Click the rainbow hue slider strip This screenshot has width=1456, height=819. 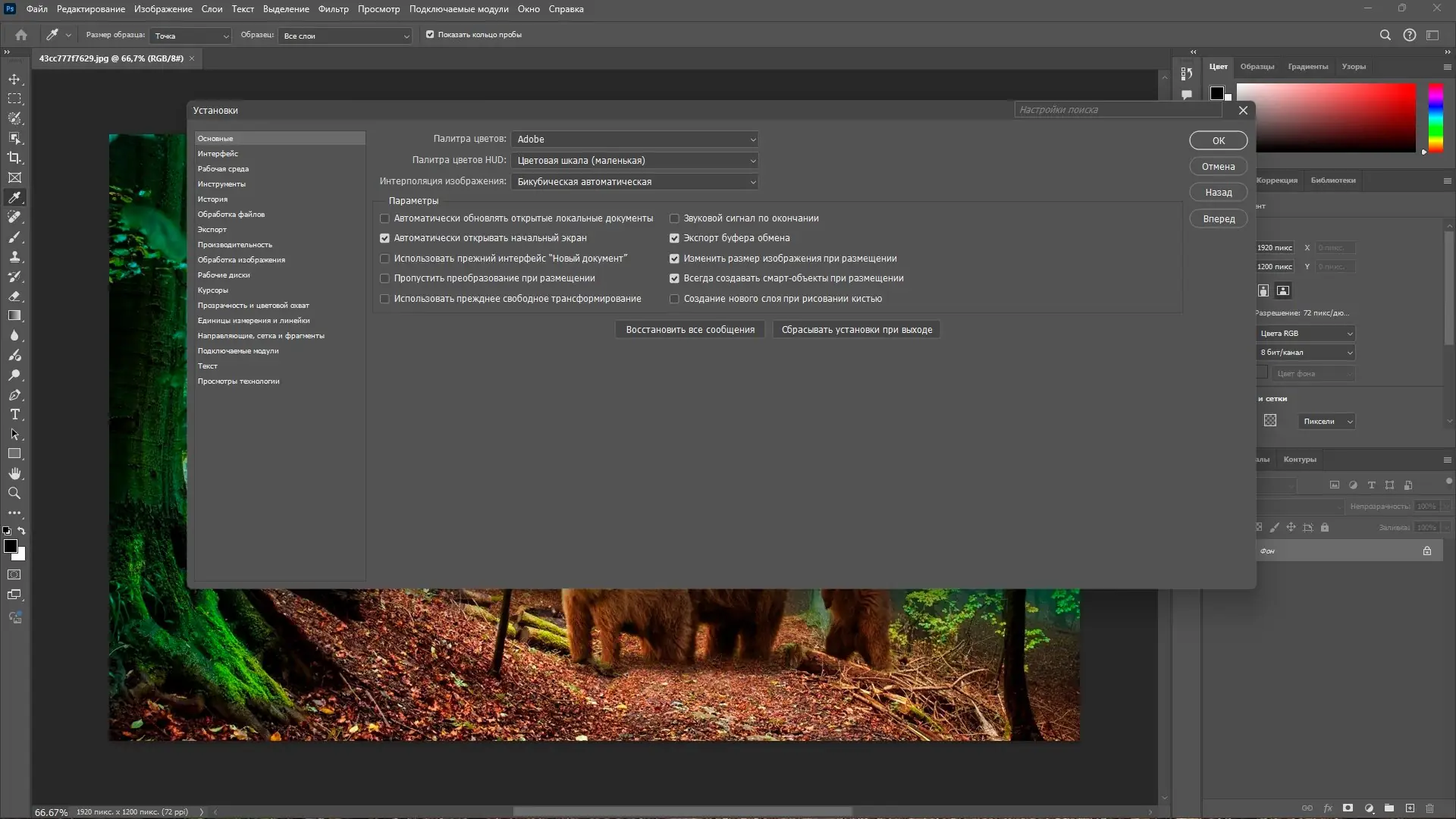pos(1436,118)
